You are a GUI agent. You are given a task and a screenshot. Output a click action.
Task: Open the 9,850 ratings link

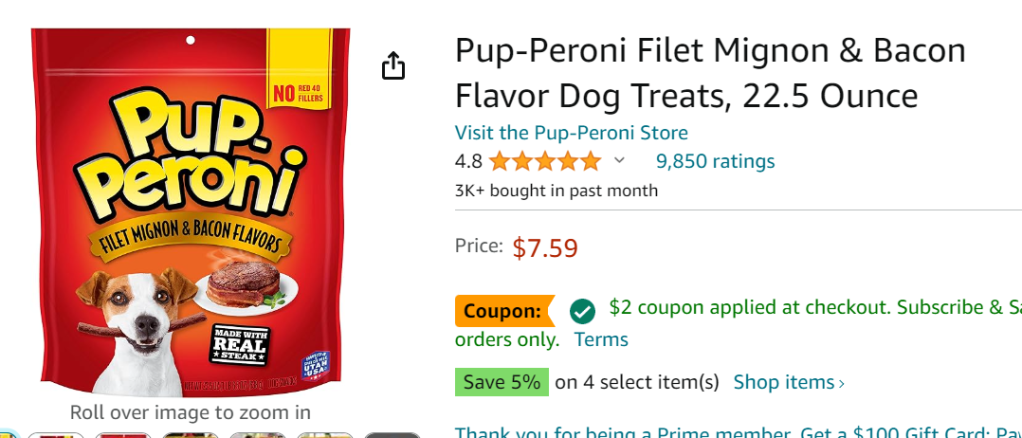click(715, 161)
